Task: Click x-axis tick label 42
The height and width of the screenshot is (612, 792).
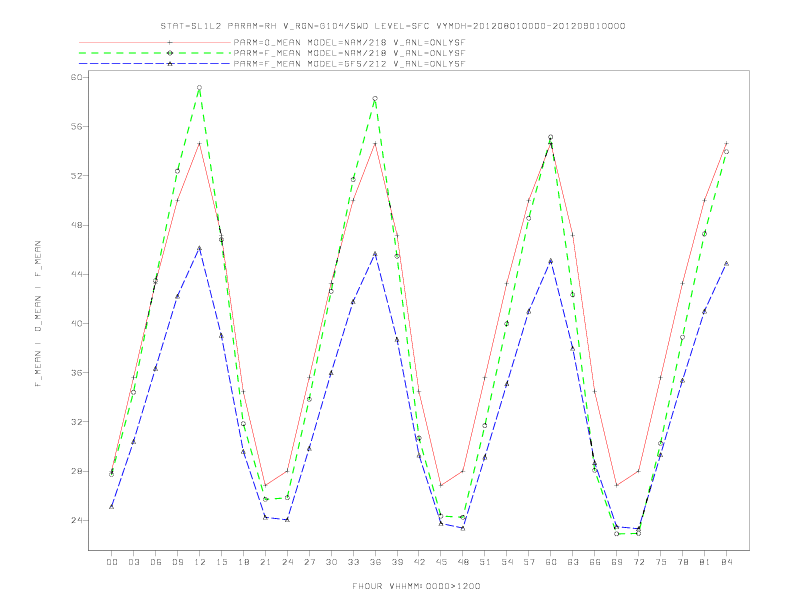Action: click(419, 562)
